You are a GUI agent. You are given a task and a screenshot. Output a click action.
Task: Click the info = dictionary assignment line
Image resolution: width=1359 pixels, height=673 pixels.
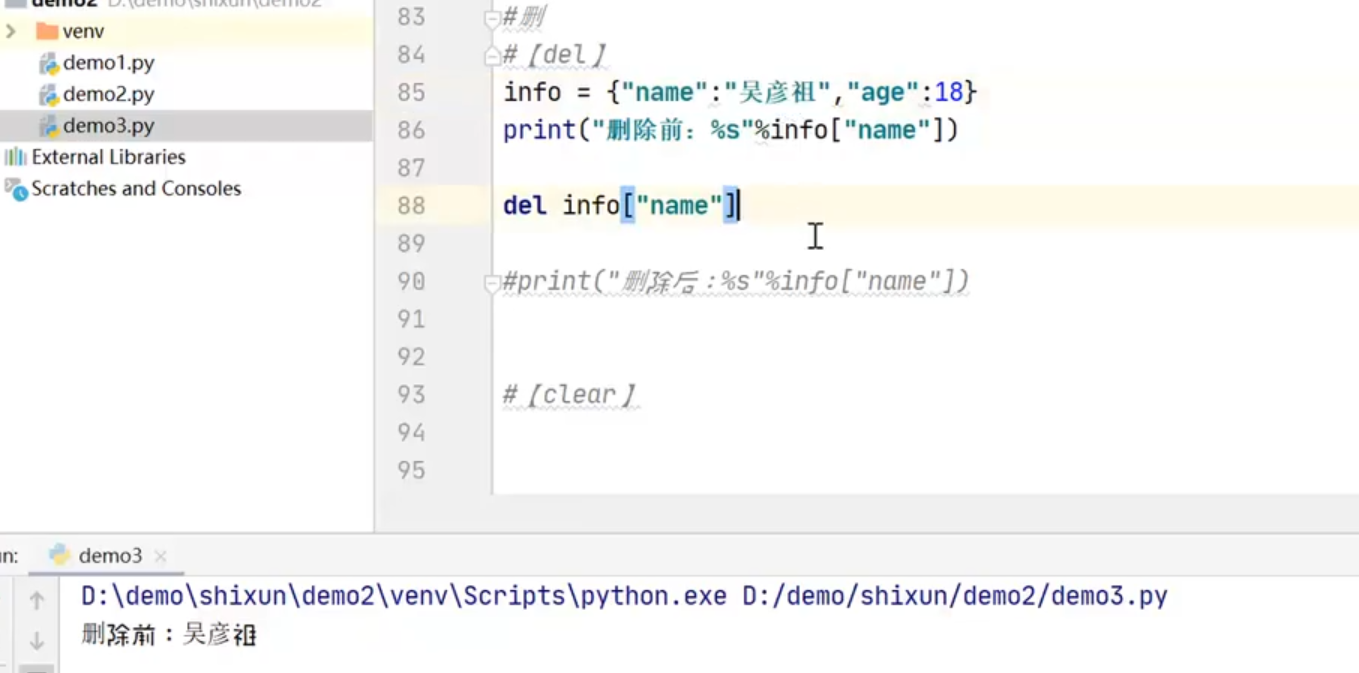click(x=740, y=92)
